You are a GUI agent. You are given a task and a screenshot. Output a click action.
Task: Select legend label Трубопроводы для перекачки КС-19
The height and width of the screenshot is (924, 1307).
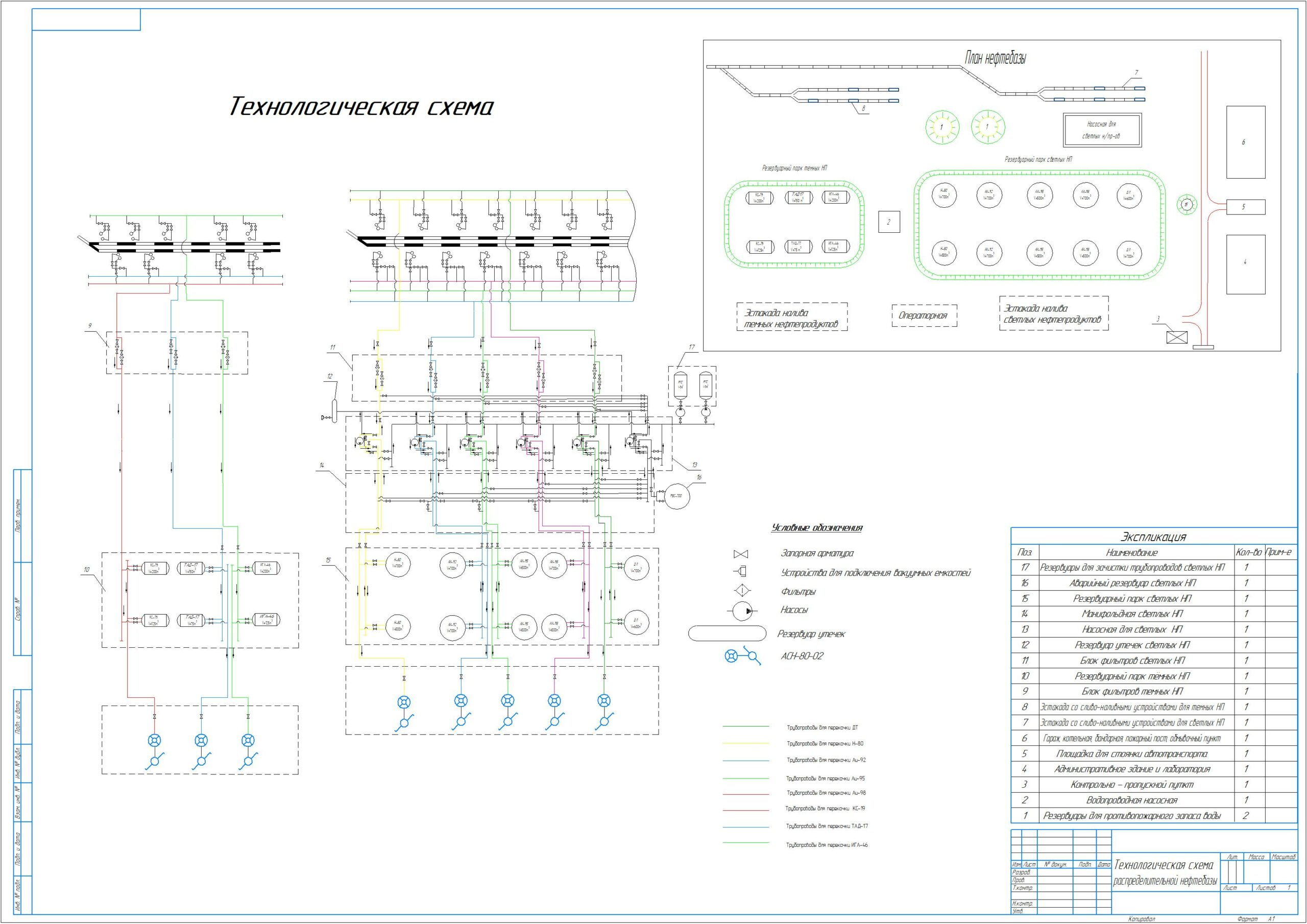click(826, 809)
